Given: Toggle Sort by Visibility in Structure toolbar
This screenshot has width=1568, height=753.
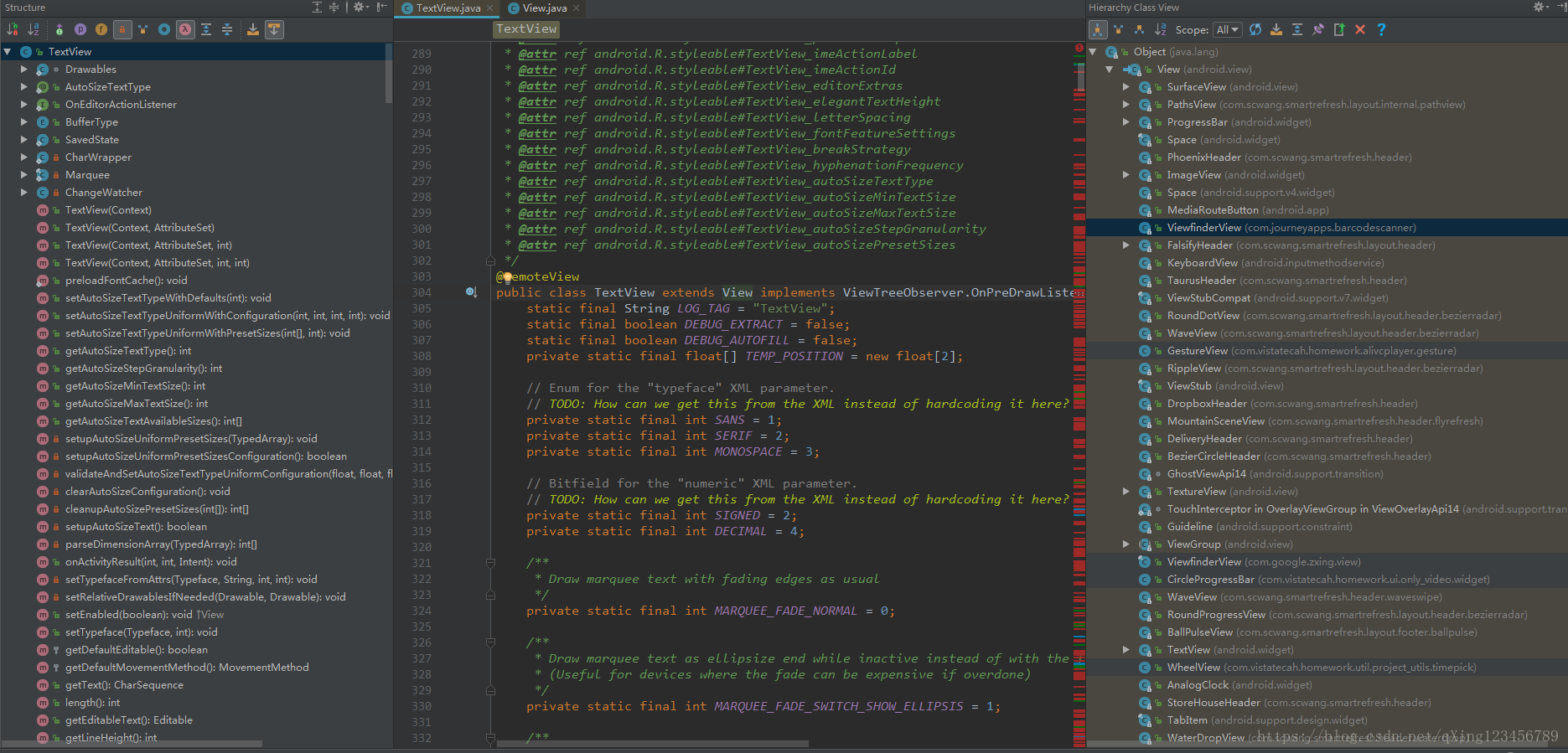Looking at the screenshot, I should point(13,29).
